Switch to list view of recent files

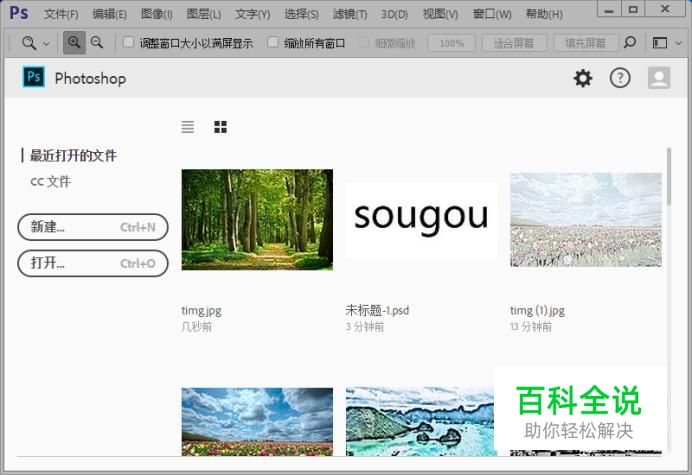(188, 127)
